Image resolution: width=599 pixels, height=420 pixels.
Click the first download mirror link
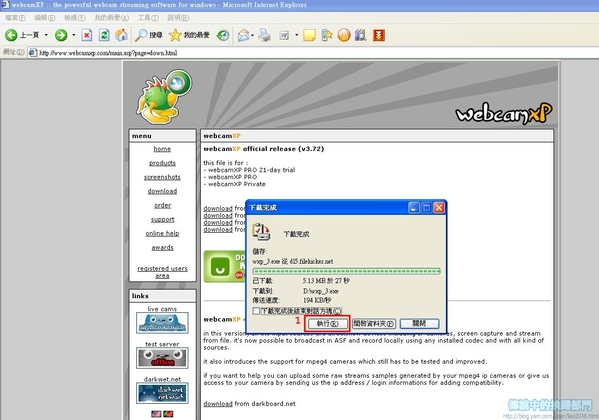[218, 208]
